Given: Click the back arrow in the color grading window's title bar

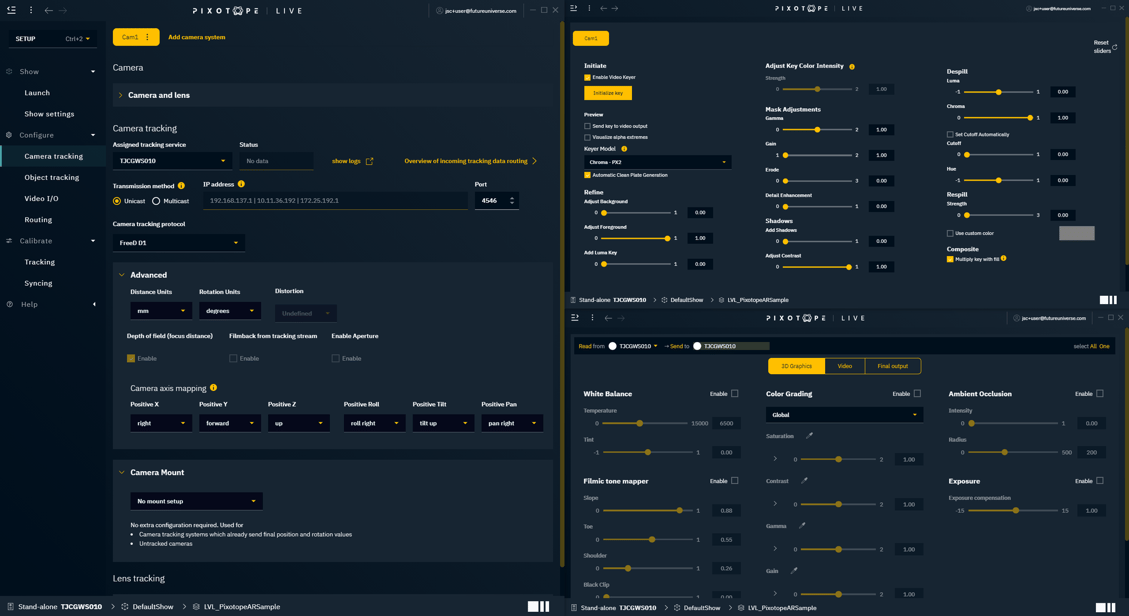Looking at the screenshot, I should click(x=608, y=317).
